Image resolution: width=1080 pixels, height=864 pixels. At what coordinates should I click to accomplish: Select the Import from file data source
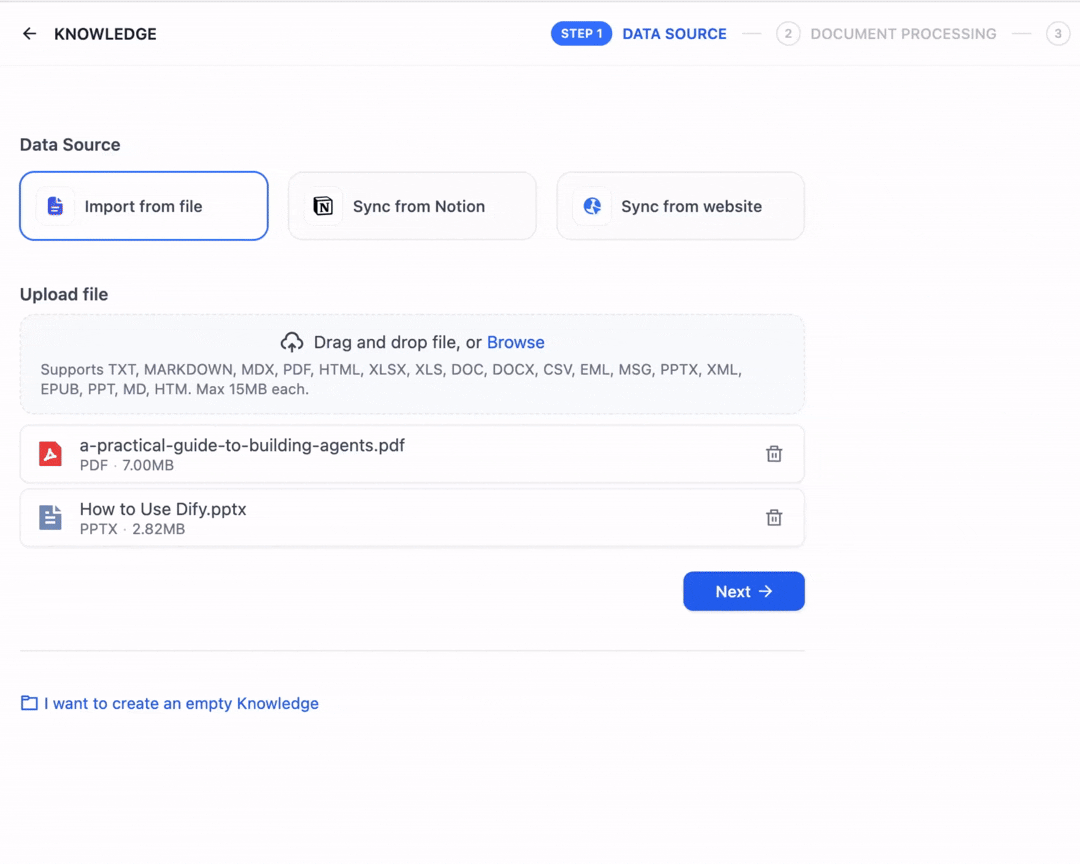click(143, 206)
